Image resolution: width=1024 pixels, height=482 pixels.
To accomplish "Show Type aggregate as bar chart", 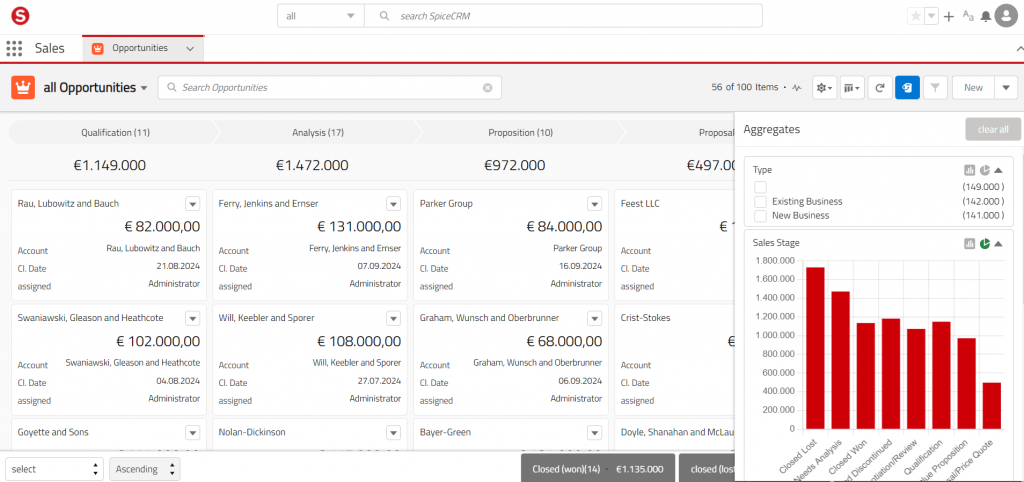I will tap(969, 170).
